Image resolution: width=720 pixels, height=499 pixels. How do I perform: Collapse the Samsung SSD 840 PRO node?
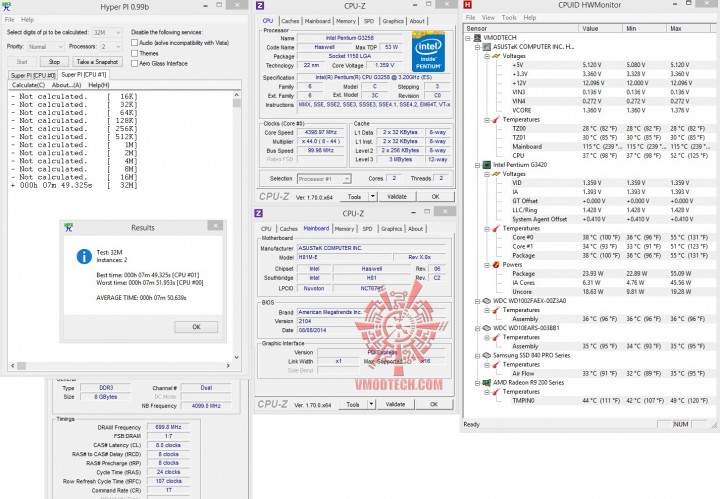point(477,356)
